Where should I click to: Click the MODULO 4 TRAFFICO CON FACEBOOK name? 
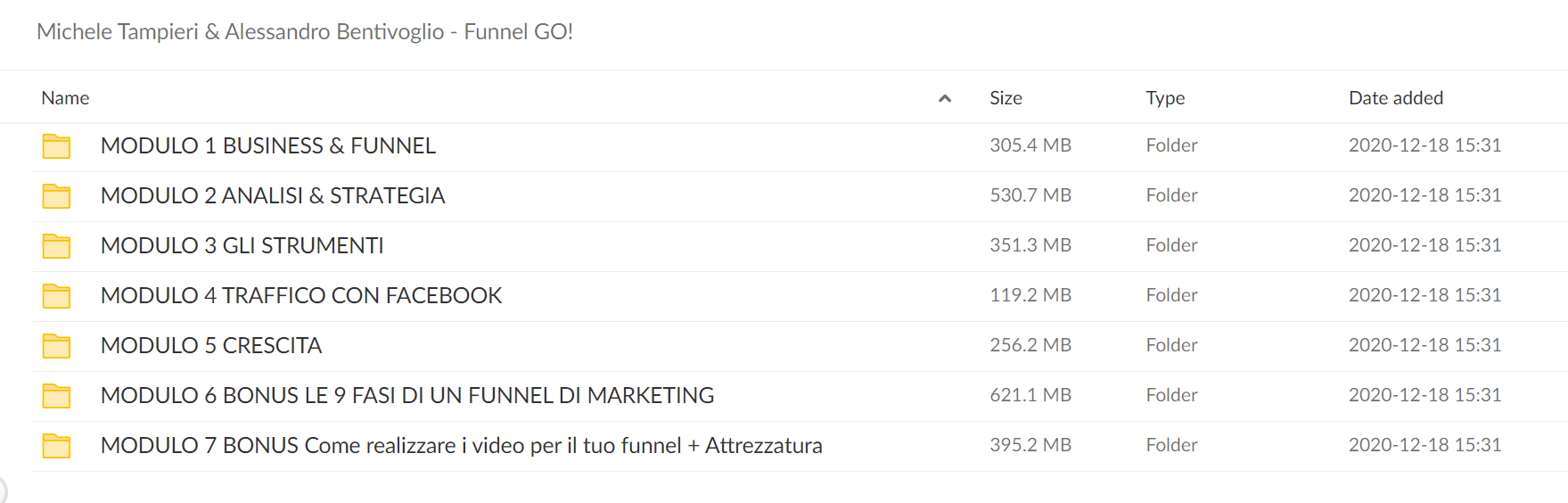(x=301, y=295)
